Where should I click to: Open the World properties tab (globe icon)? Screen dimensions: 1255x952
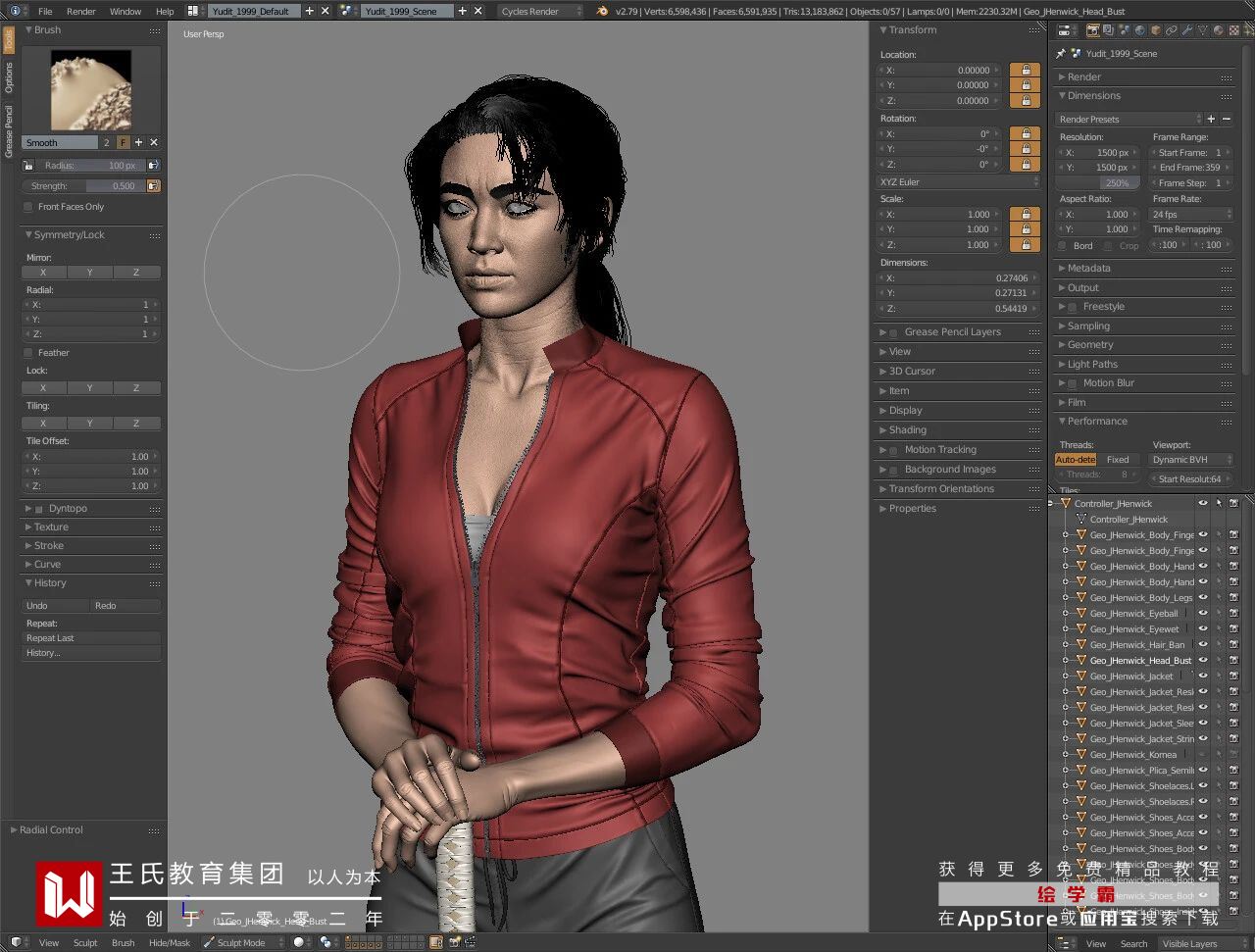click(1140, 31)
